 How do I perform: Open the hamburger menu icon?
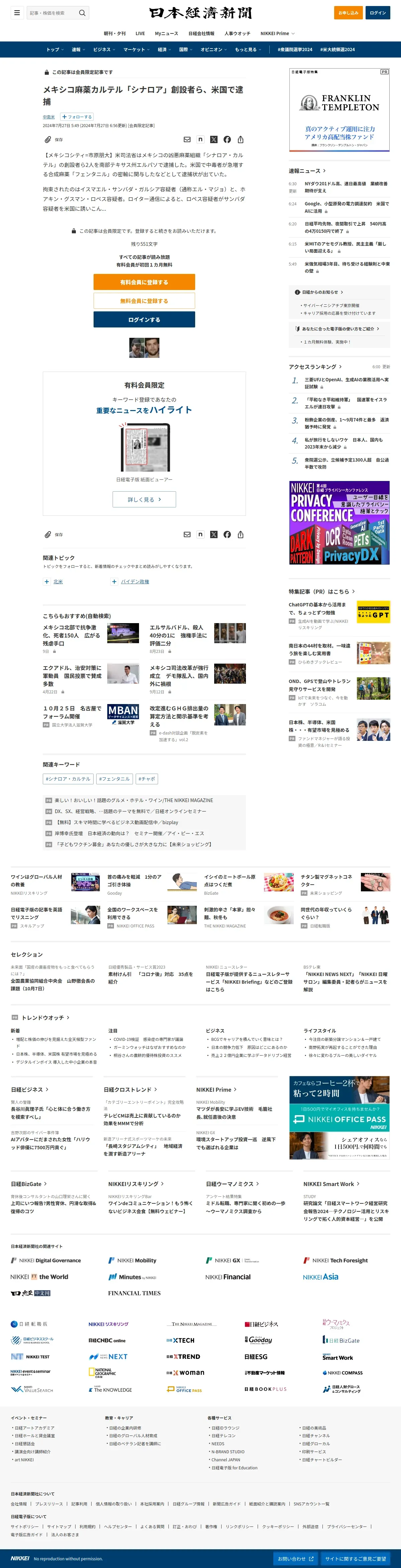click(x=17, y=13)
